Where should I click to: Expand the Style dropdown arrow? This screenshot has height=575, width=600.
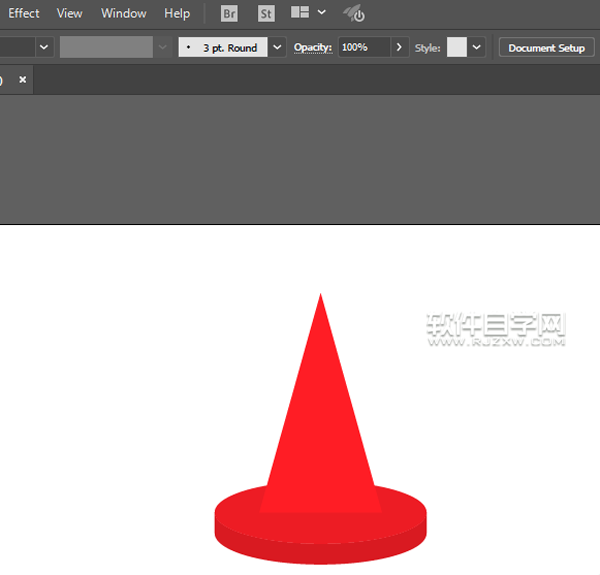click(x=477, y=47)
